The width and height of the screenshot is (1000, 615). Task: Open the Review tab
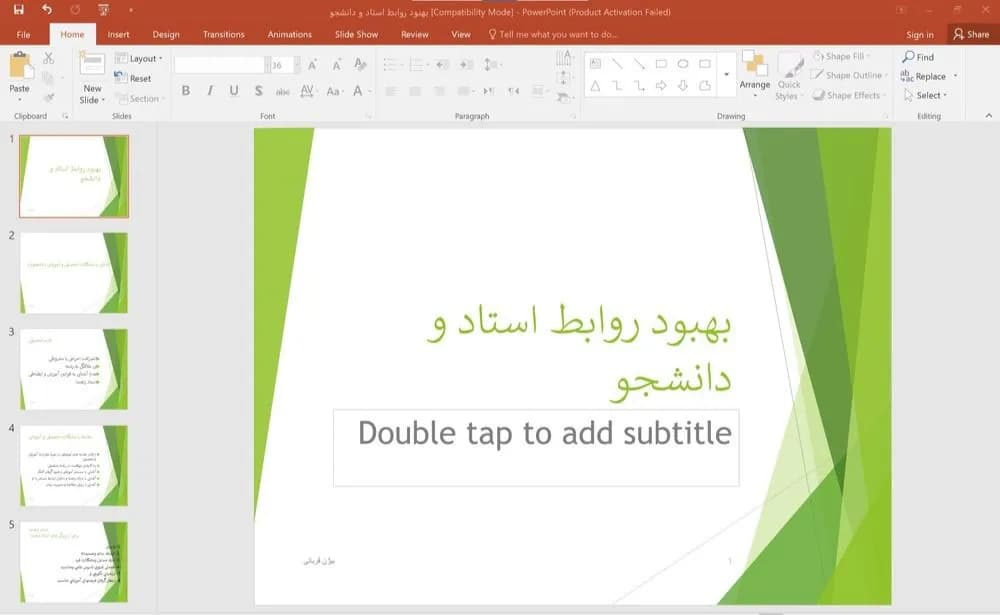pos(415,34)
